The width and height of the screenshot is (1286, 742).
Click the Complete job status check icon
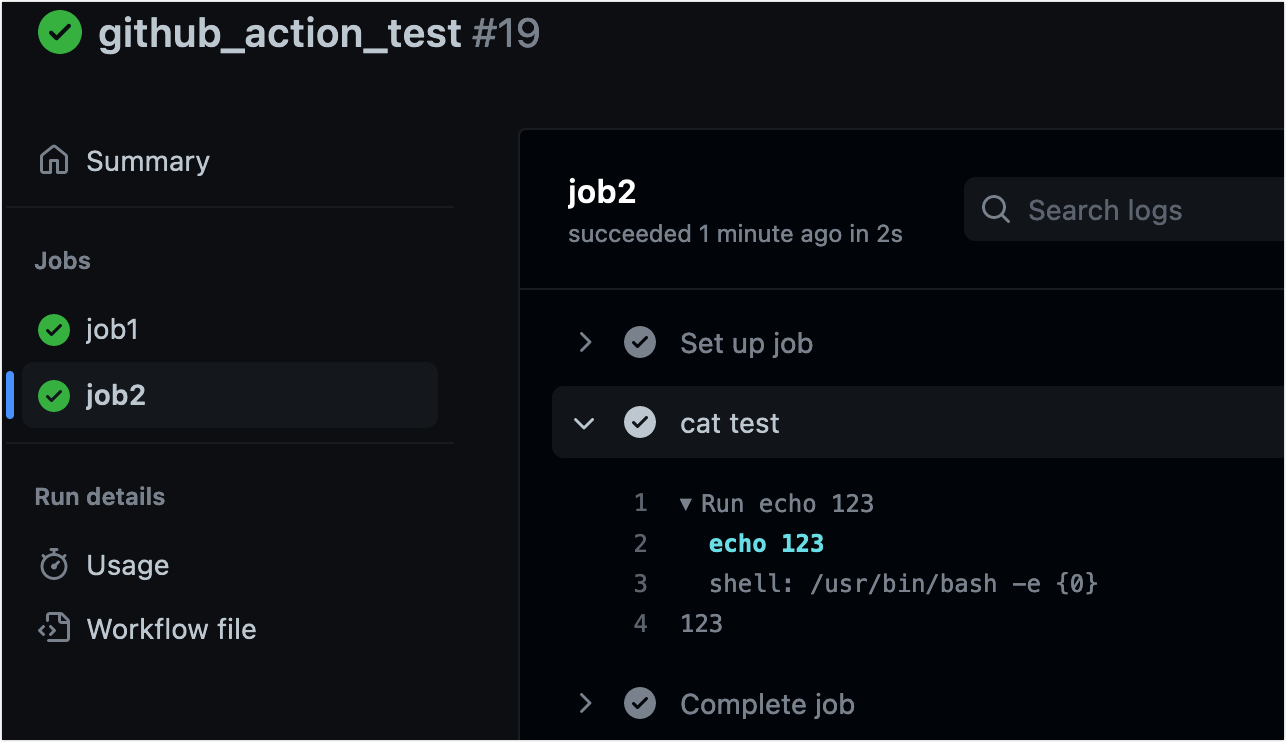coord(640,704)
